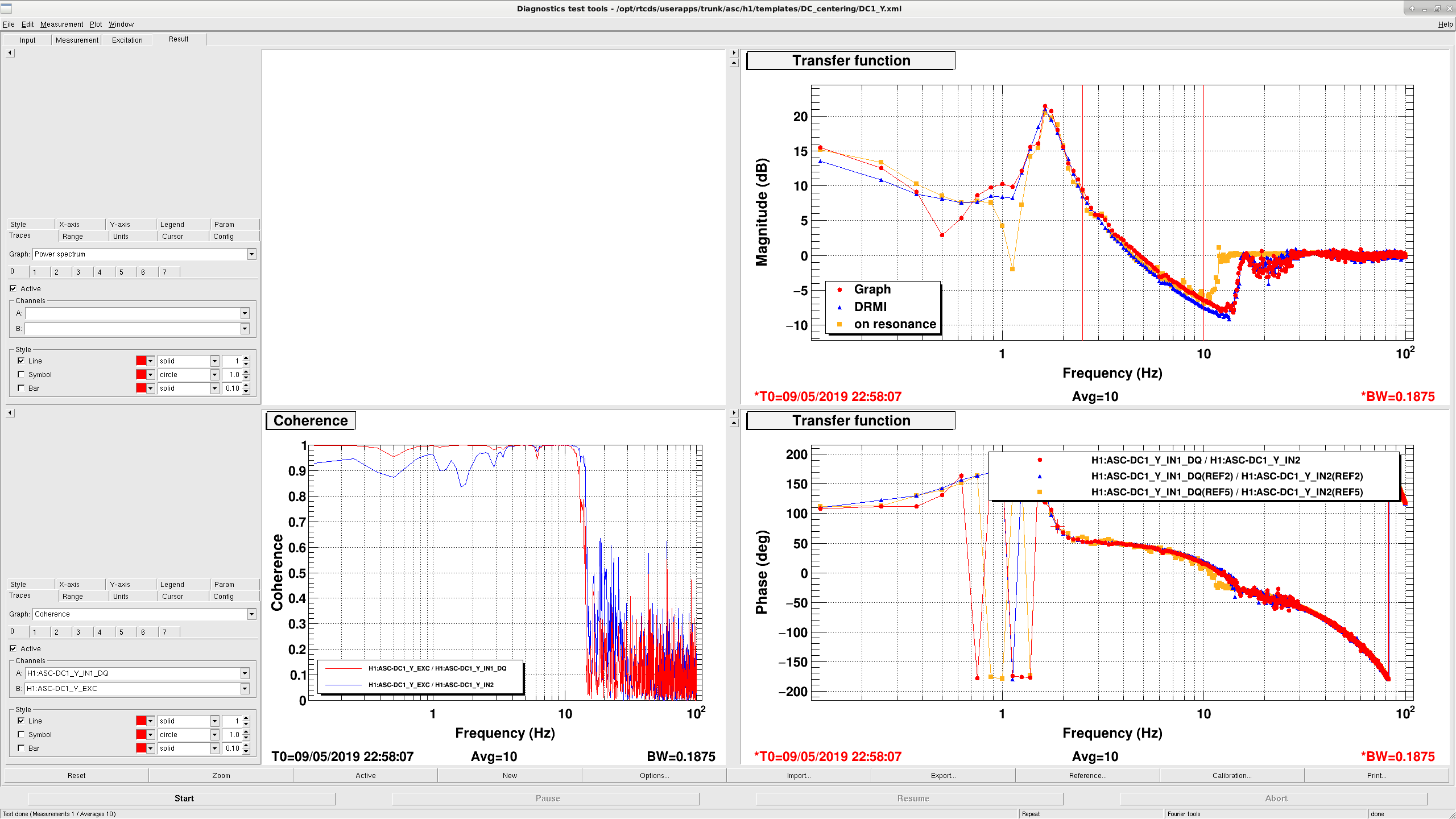1456x819 pixels.
Task: Open the window menu icon in title bar
Action: 6,8
